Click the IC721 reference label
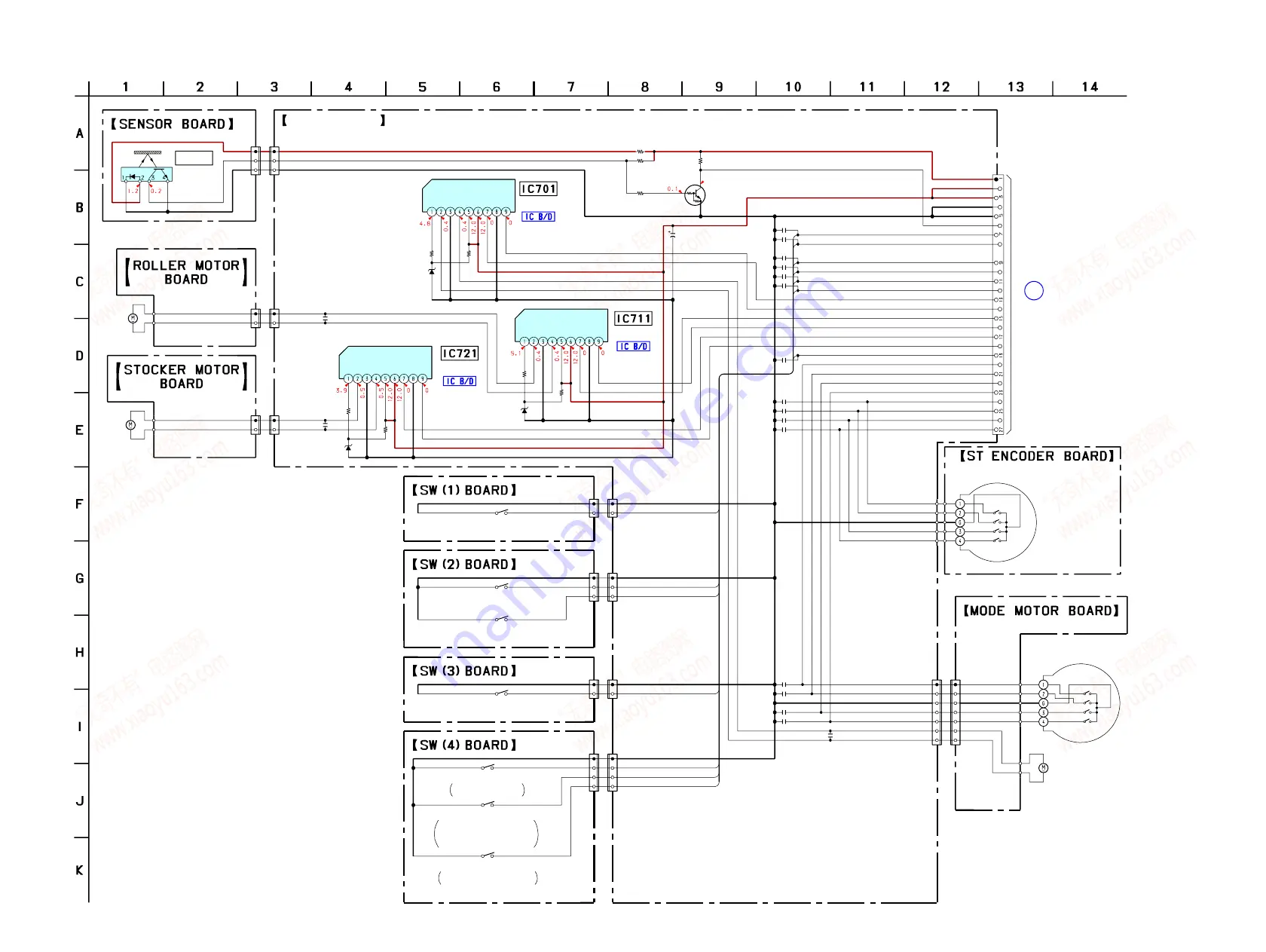Viewport: 1266px width, 952px height. [460, 354]
